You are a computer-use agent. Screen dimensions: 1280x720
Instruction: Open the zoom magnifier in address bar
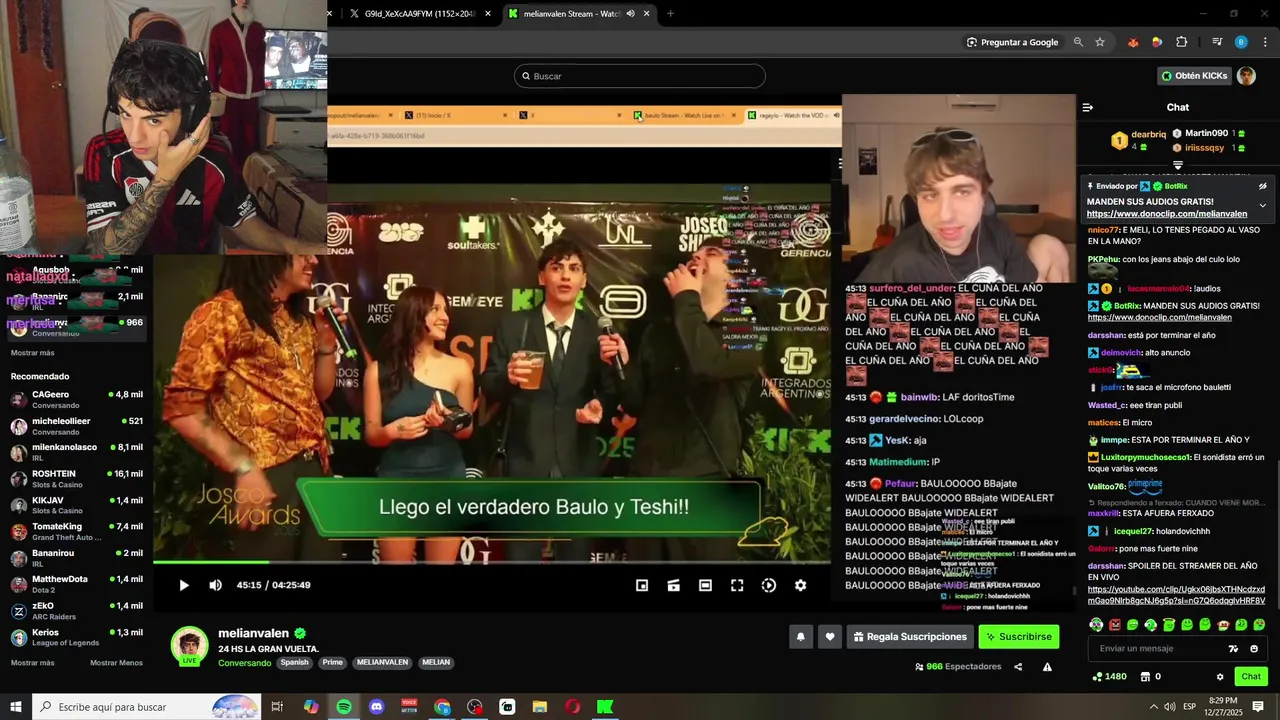pyautogui.click(x=1078, y=42)
